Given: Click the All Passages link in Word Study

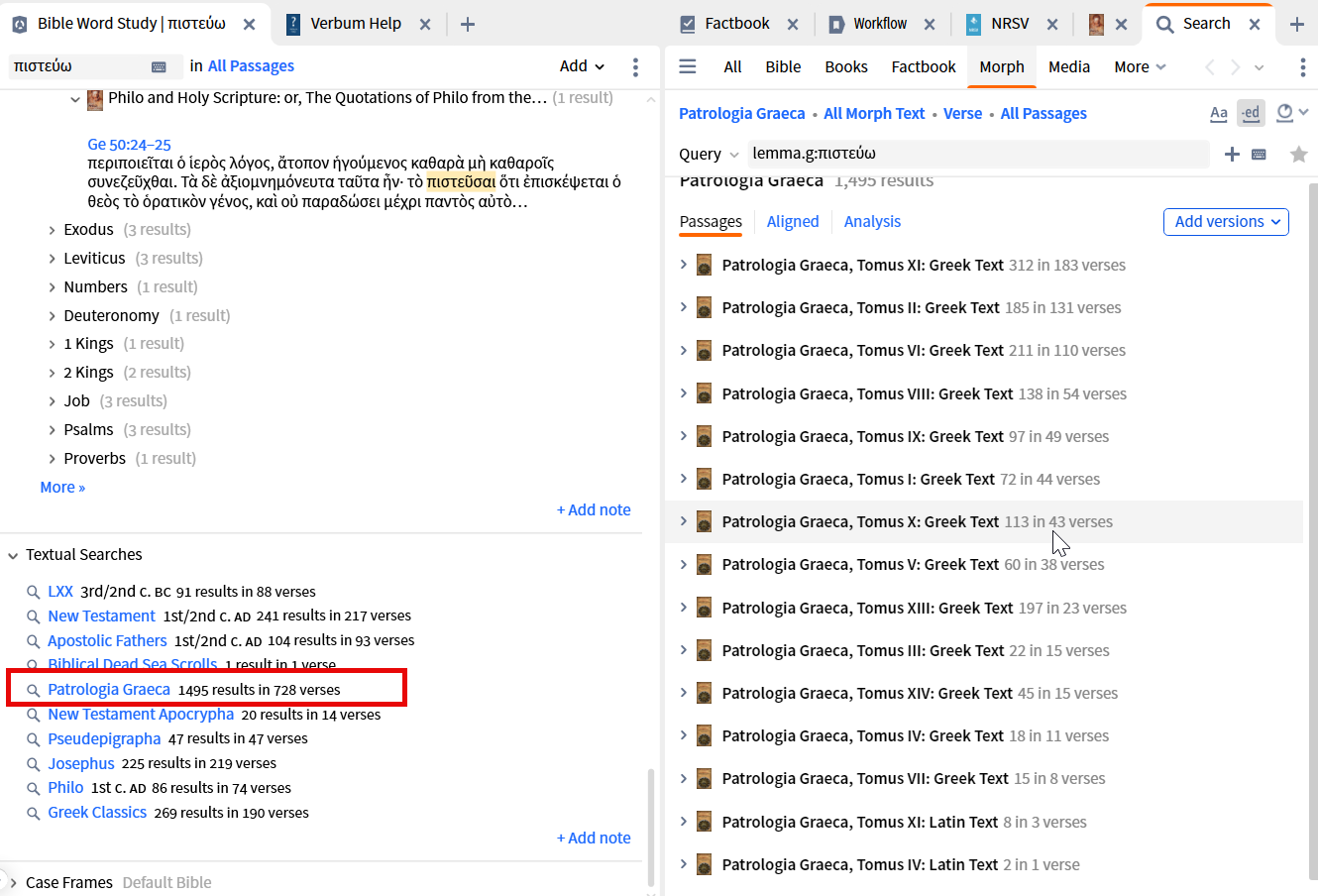Looking at the screenshot, I should click(x=251, y=66).
